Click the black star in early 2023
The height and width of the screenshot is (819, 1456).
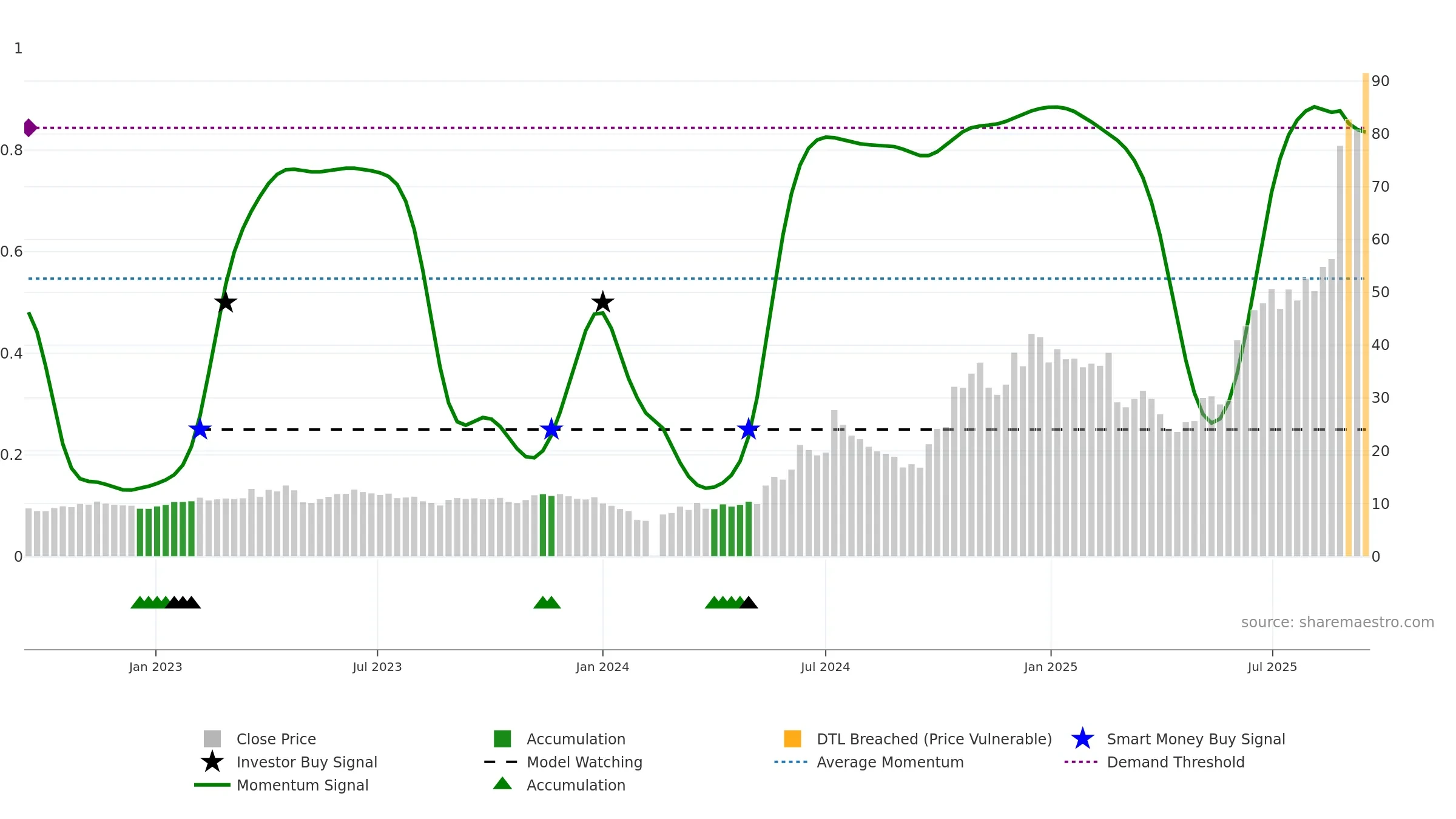[225, 302]
